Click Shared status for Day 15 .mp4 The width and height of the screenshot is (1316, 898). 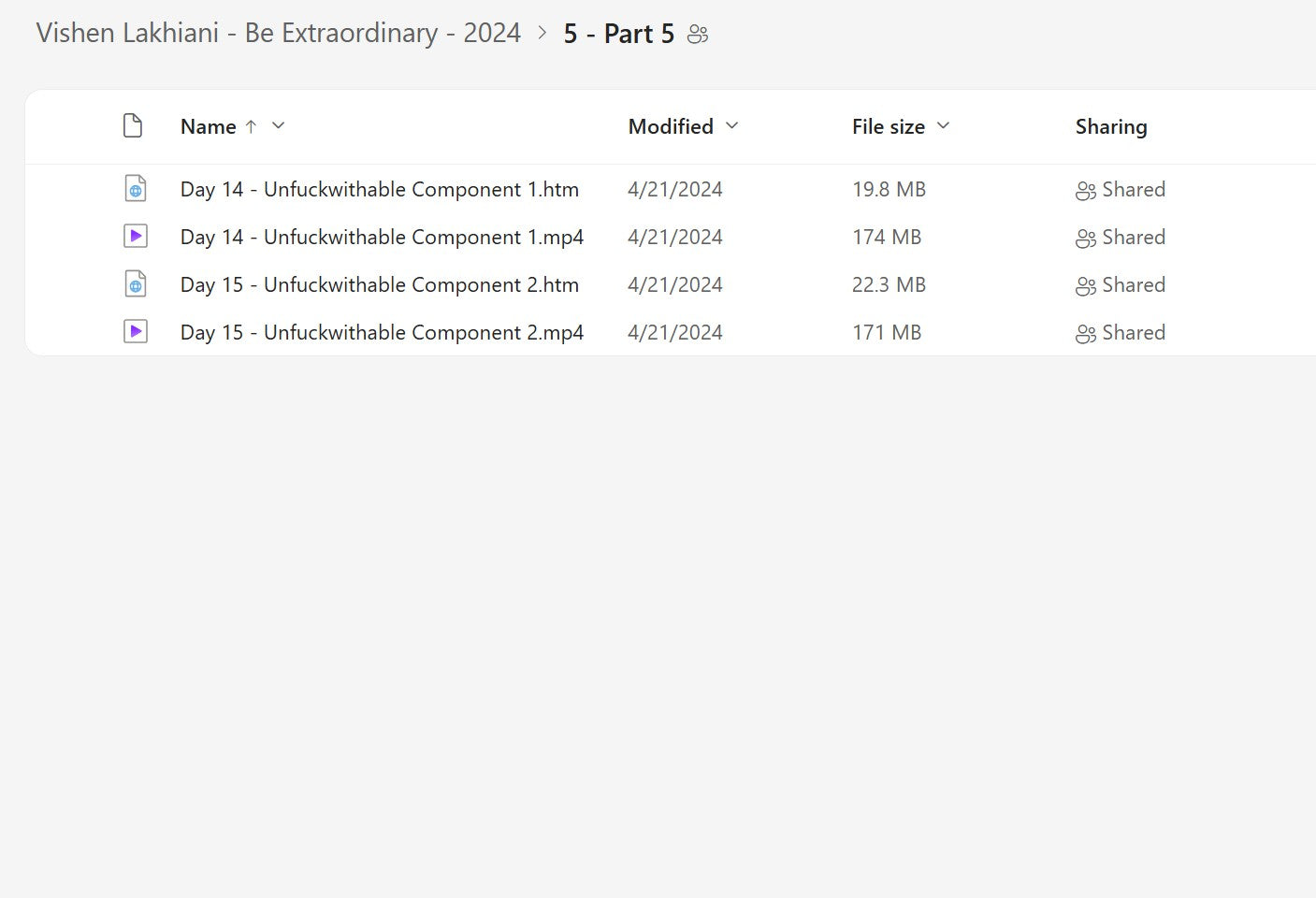point(1133,333)
